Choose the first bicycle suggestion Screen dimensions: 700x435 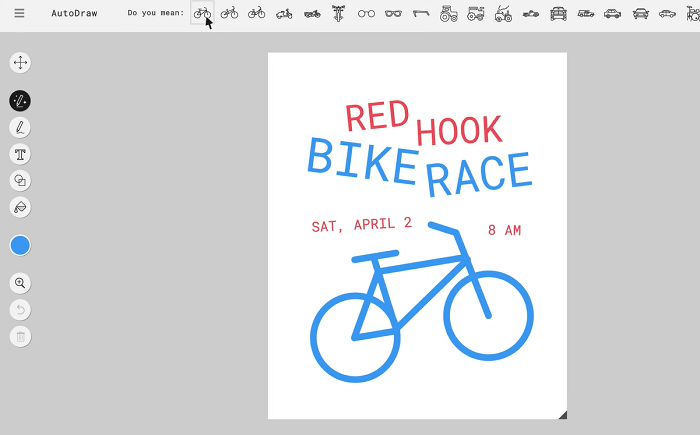pos(202,14)
